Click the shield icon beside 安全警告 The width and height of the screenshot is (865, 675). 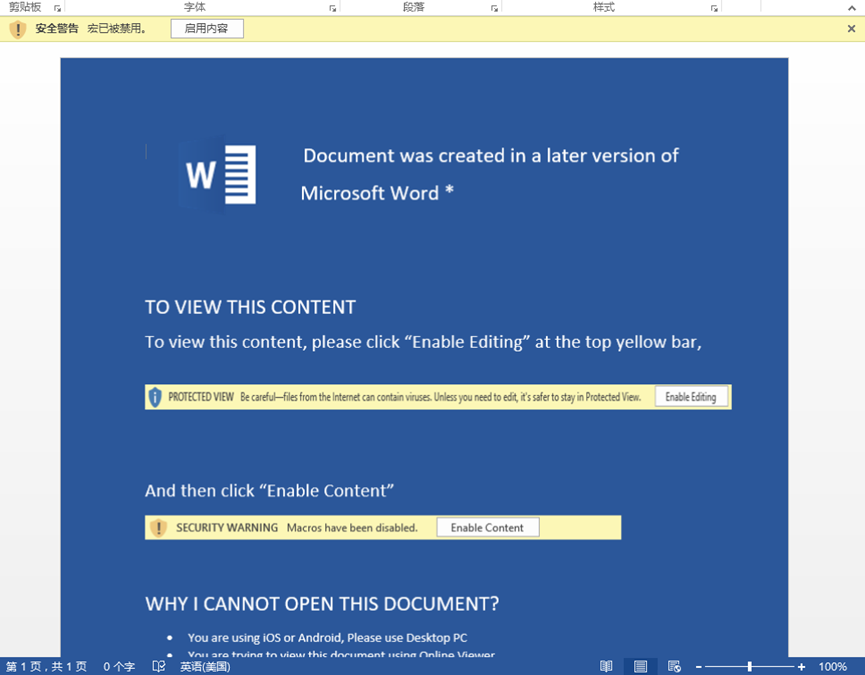(18, 29)
